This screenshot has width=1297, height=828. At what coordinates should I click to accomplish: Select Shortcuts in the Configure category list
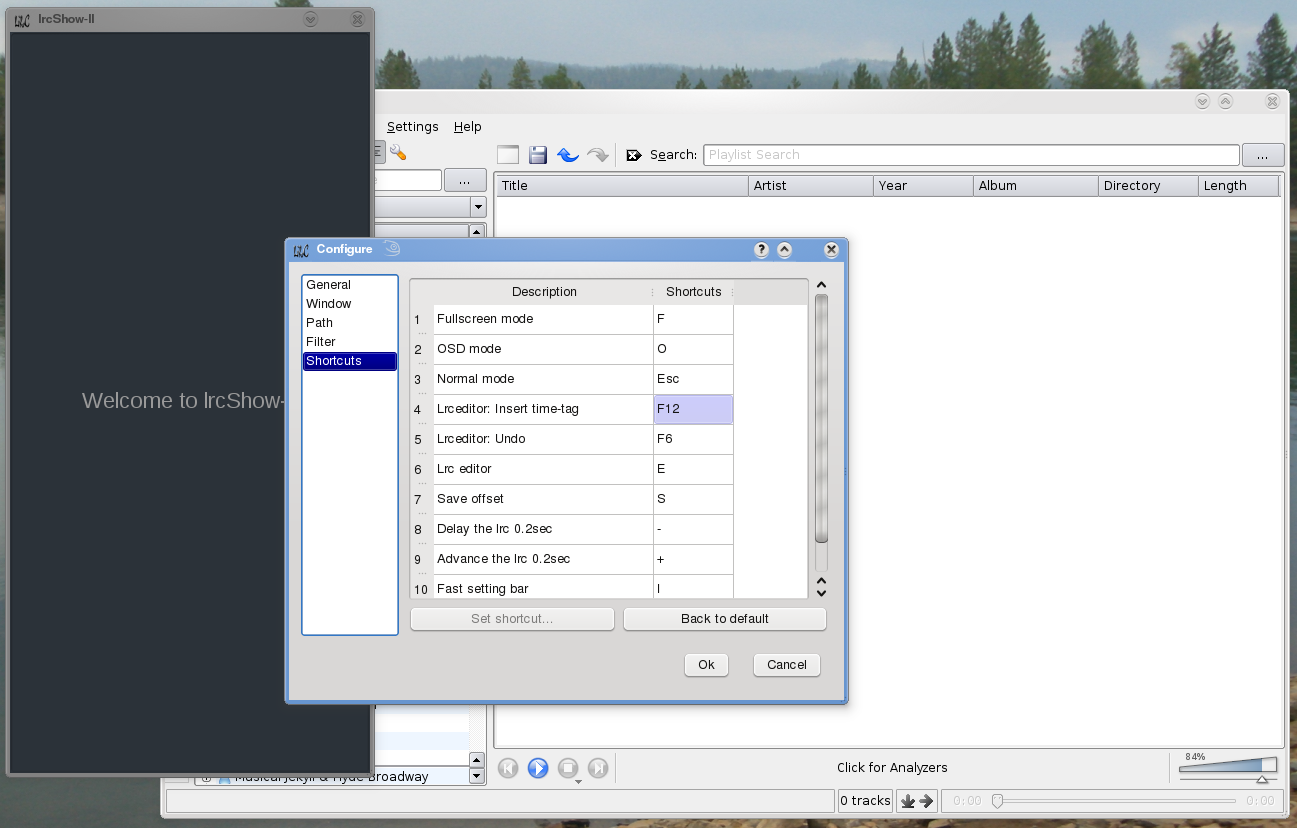click(350, 361)
